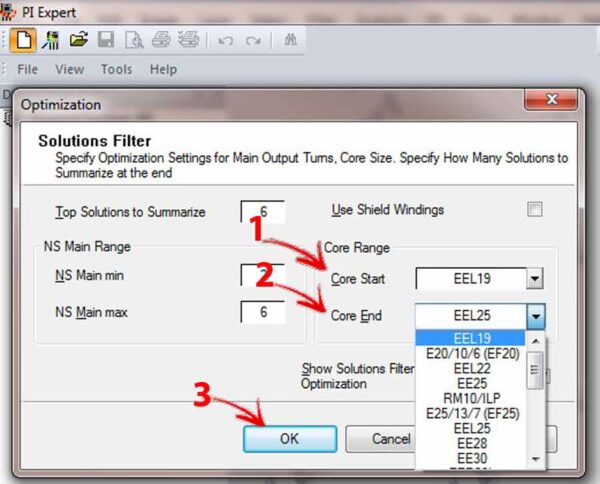Collapse the Core End dropdown arrow
Viewport: 600px width, 484px height.
click(x=536, y=316)
